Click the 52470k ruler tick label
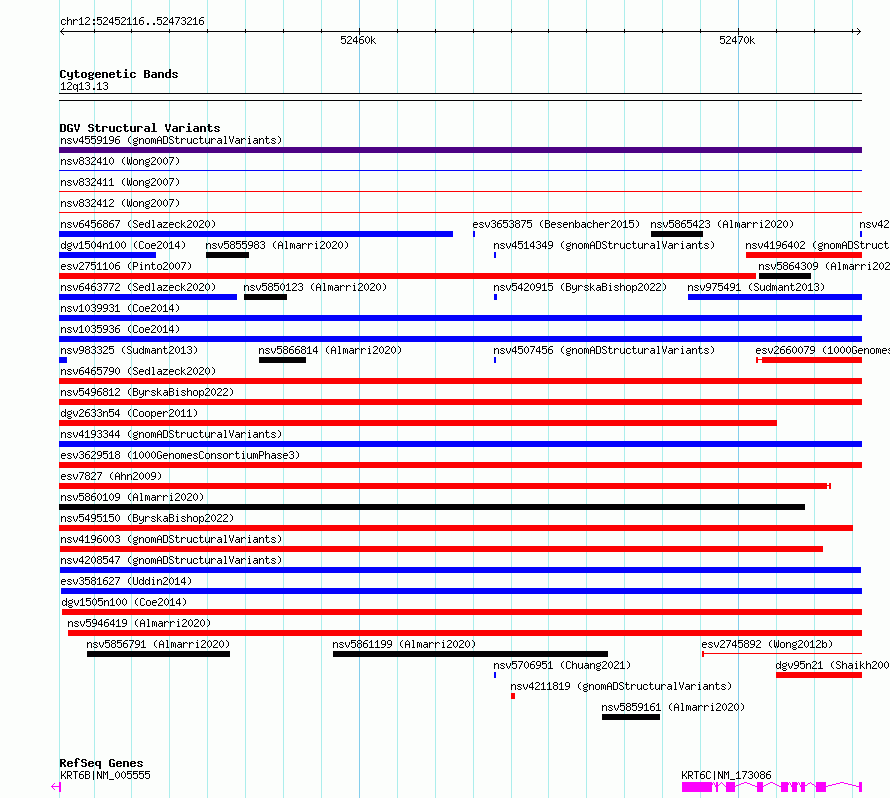This screenshot has width=890, height=798. [x=737, y=40]
